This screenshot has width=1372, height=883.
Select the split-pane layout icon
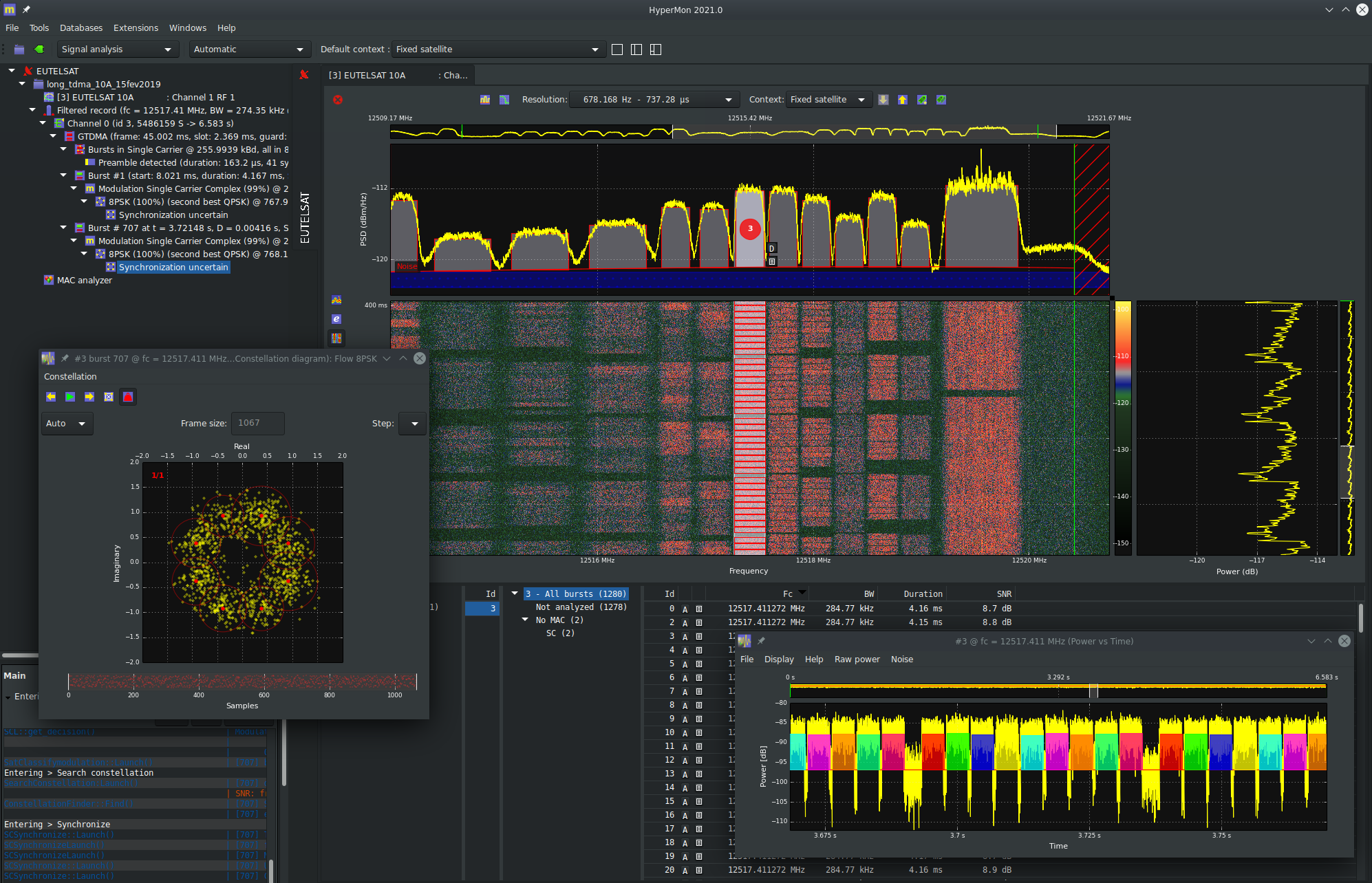click(656, 50)
